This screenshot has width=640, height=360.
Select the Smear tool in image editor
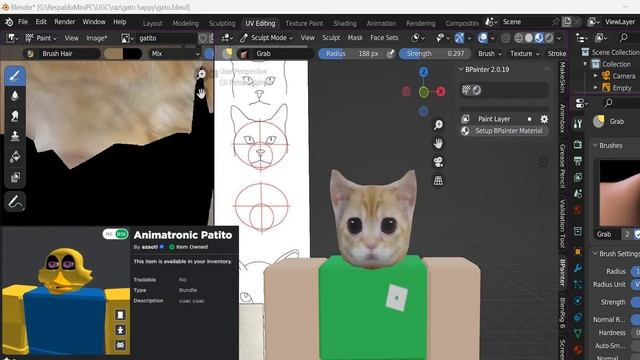click(x=15, y=116)
